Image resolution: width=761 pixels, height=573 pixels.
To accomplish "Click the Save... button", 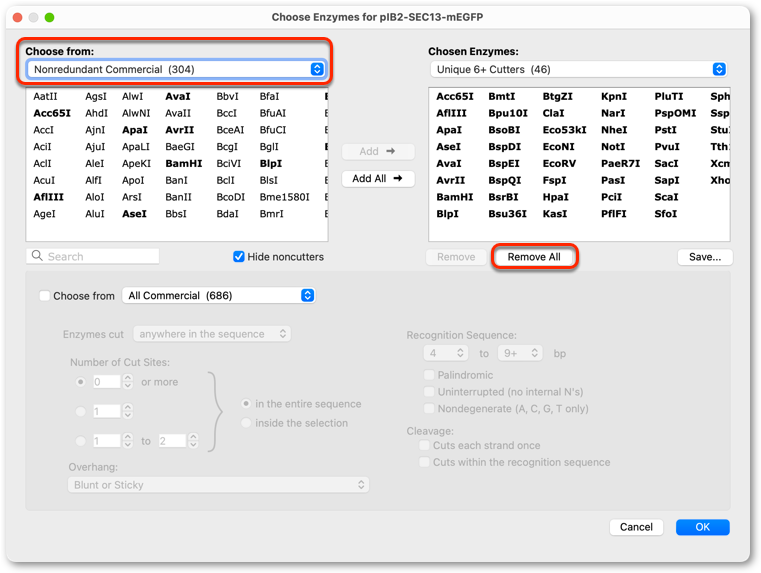I will (705, 257).
